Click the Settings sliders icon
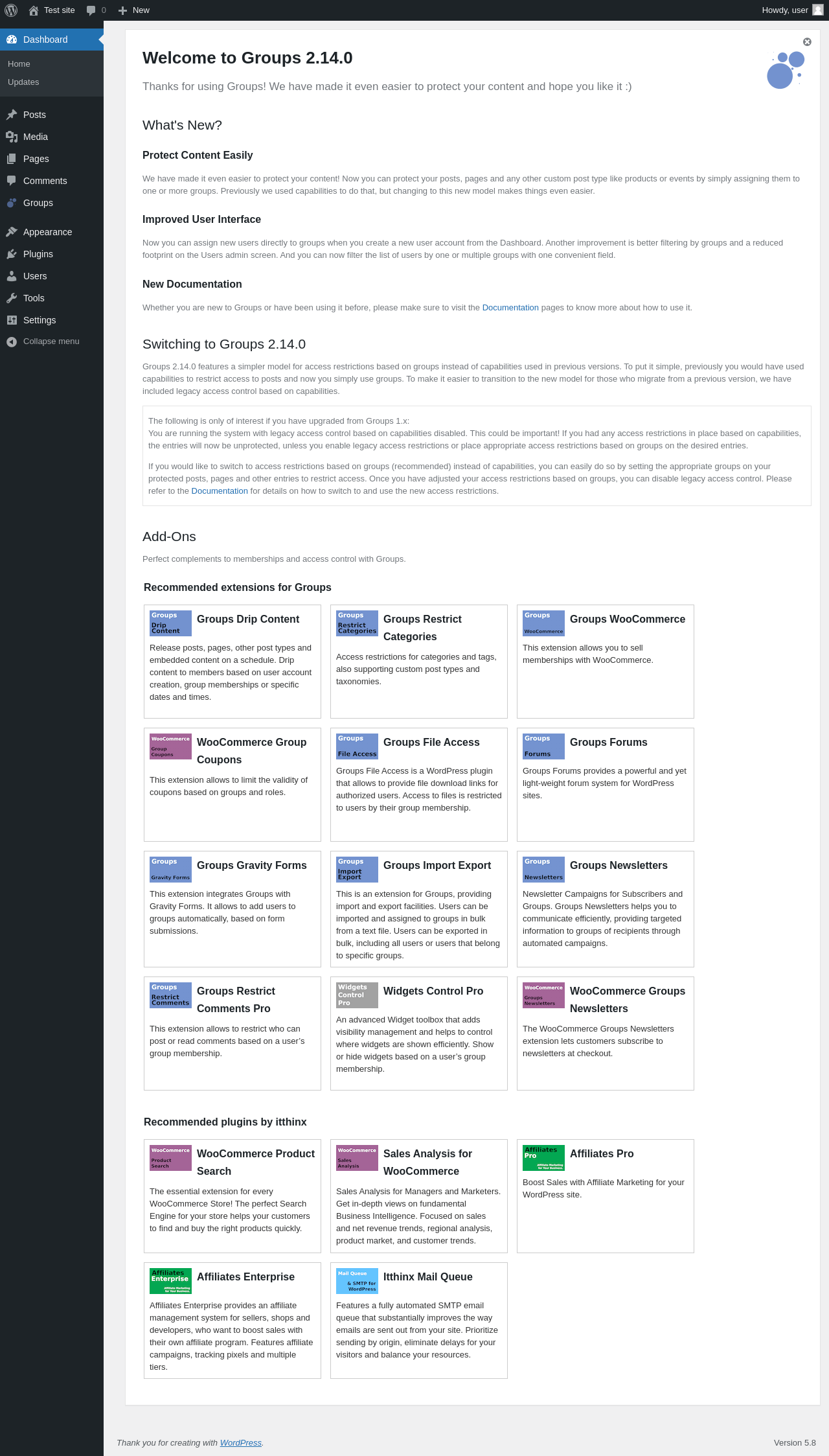This screenshot has width=829, height=1456. (x=12, y=320)
